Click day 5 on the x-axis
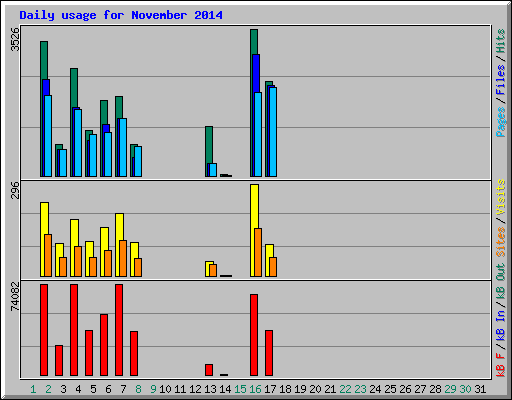Viewport: 512px width, 400px height. 93,389
